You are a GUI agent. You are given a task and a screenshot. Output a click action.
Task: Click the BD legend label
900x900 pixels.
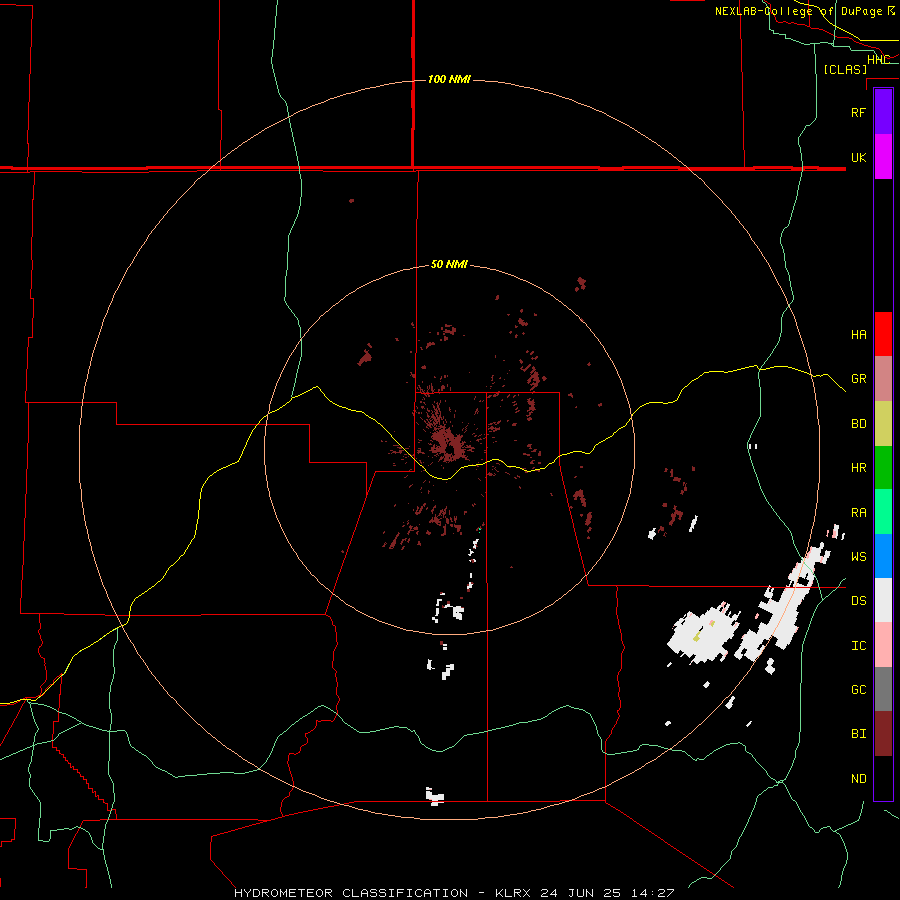858,424
